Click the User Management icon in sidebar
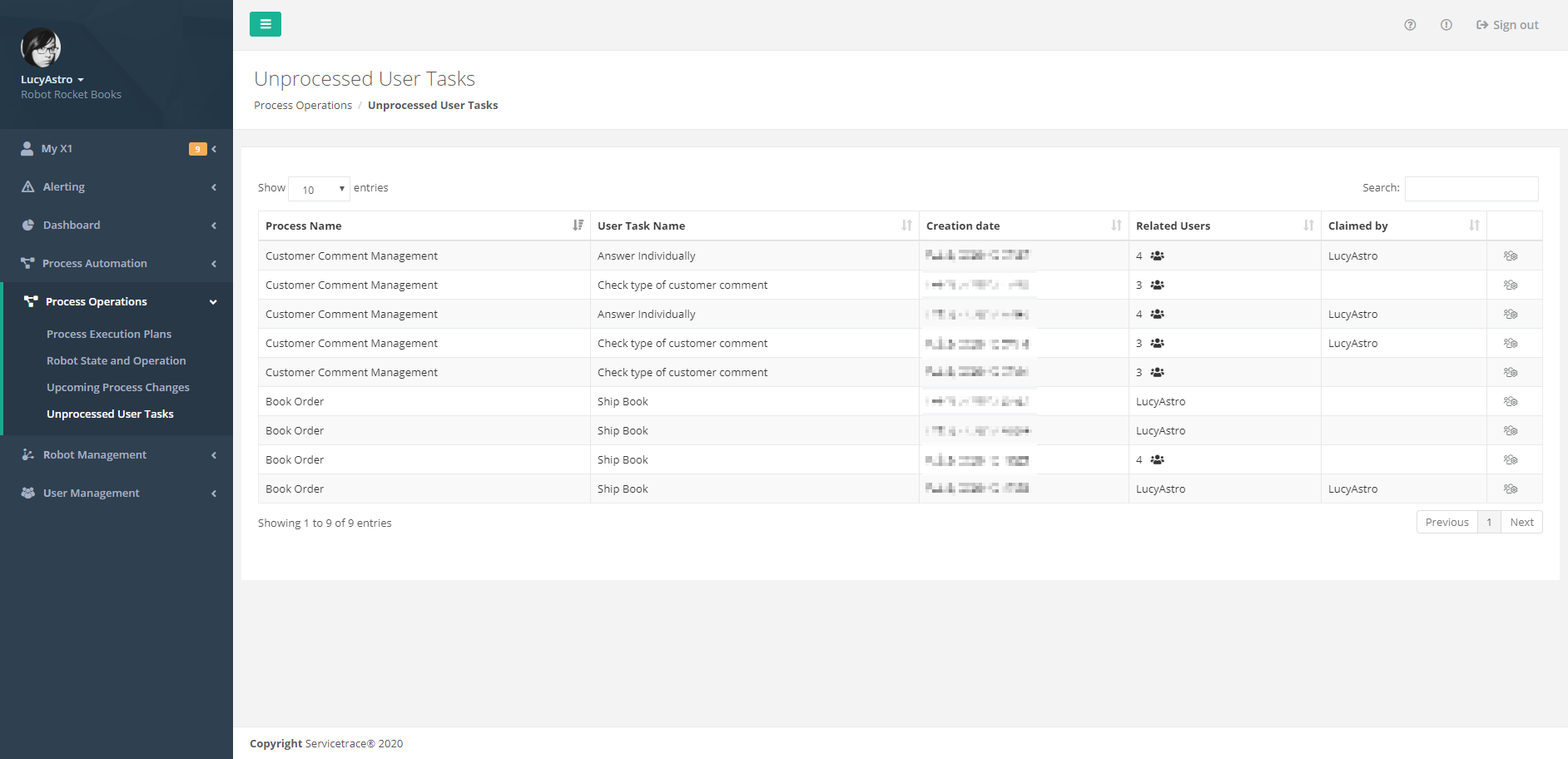 (x=27, y=493)
